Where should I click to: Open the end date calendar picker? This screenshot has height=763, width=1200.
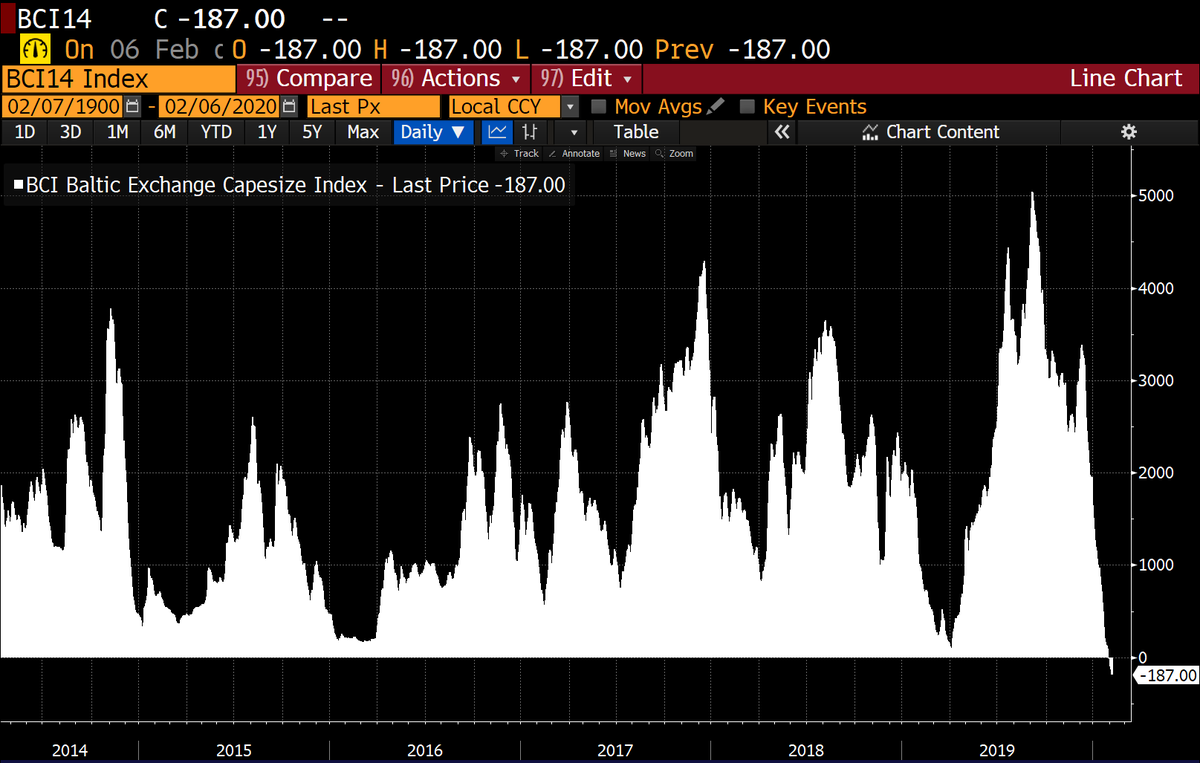click(x=290, y=106)
